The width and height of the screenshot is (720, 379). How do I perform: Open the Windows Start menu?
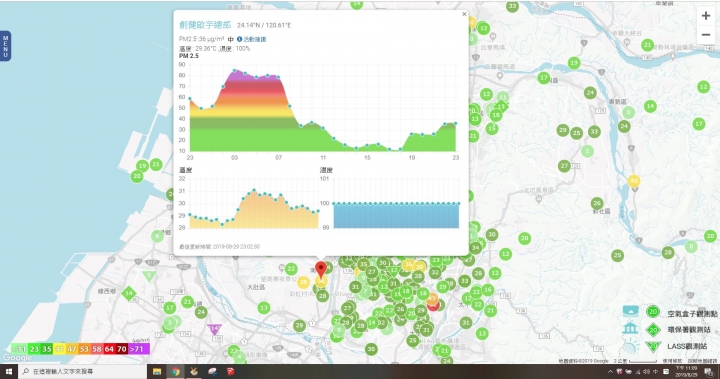9,372
